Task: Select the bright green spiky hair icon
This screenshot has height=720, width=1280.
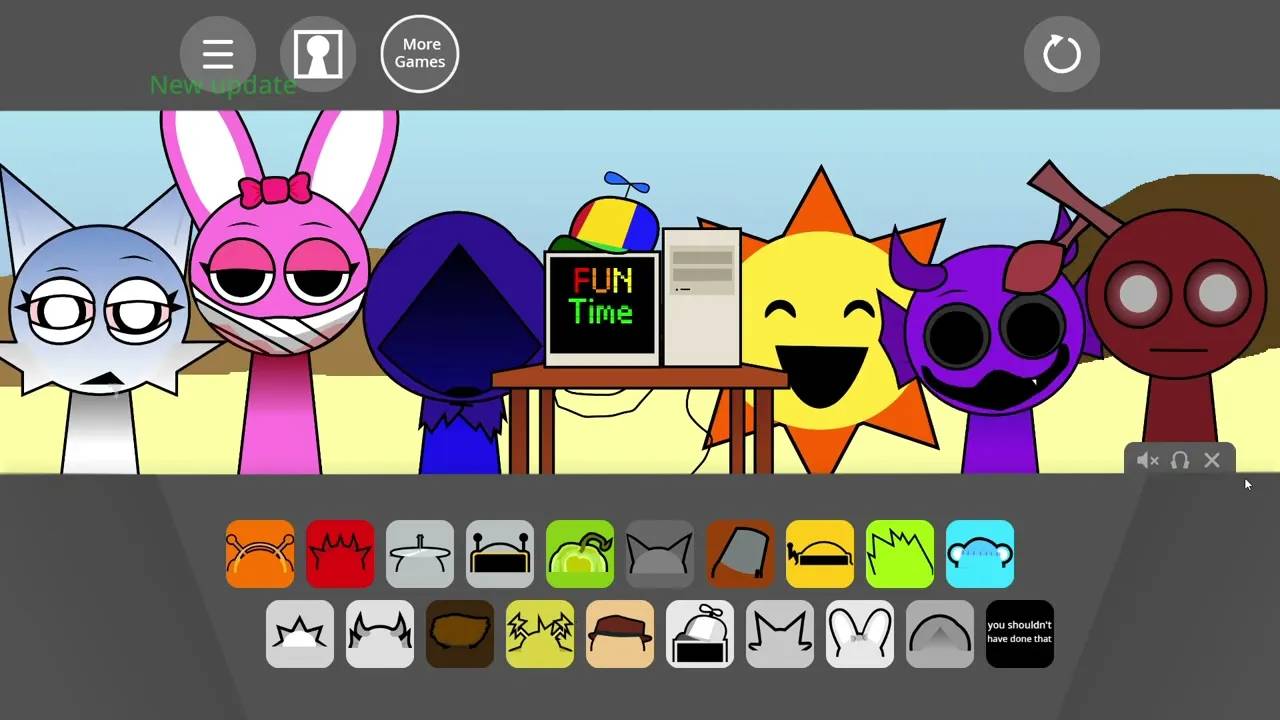Action: click(900, 554)
